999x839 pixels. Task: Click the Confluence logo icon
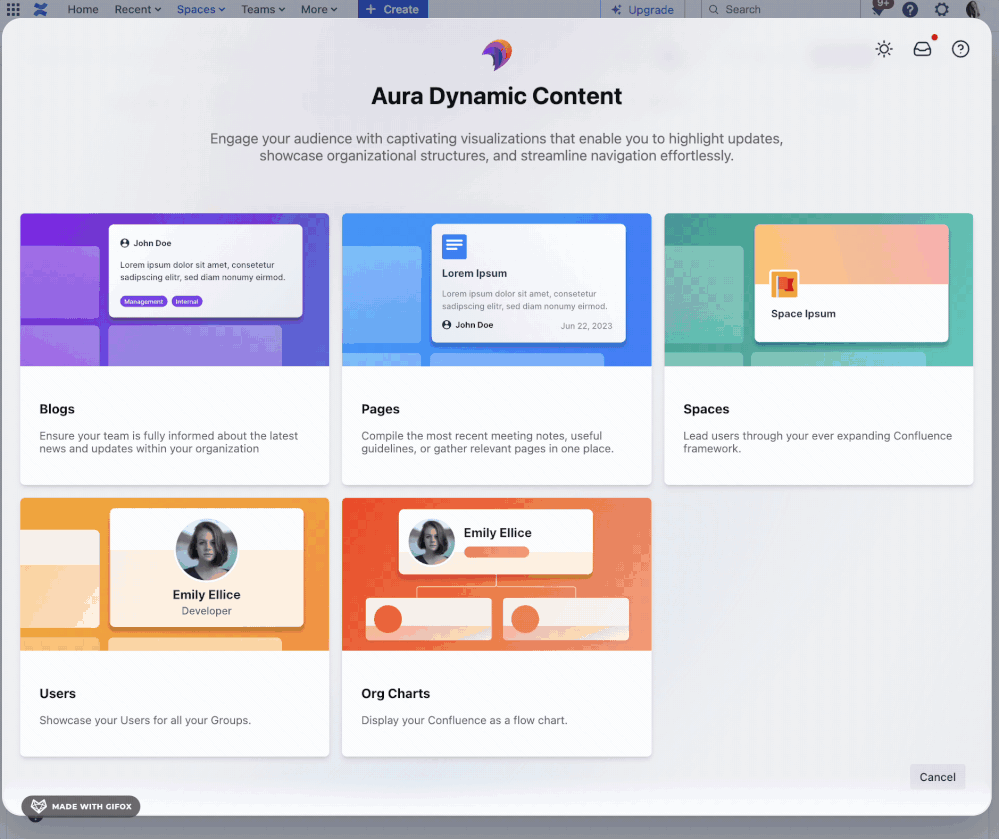coord(41,9)
